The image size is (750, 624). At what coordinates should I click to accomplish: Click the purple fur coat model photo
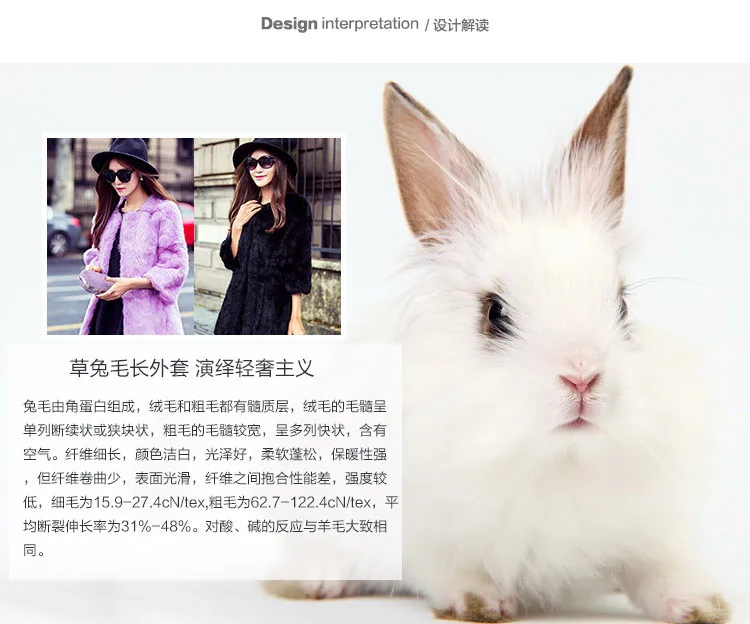(121, 236)
